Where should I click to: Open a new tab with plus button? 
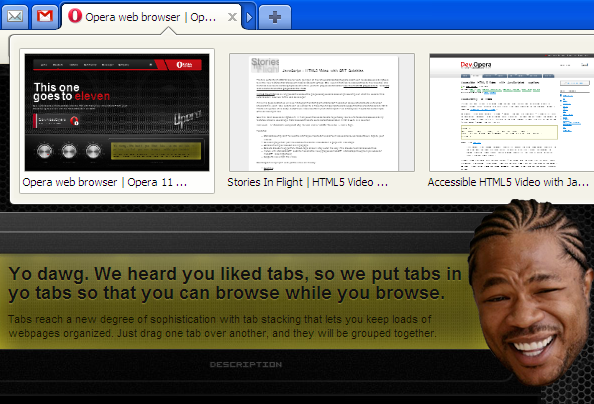275,17
